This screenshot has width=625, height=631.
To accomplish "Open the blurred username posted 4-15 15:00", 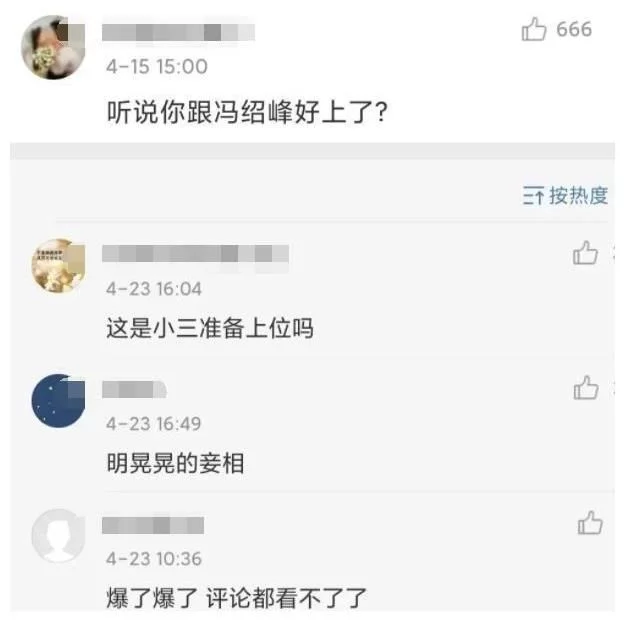I will click(x=178, y=32).
